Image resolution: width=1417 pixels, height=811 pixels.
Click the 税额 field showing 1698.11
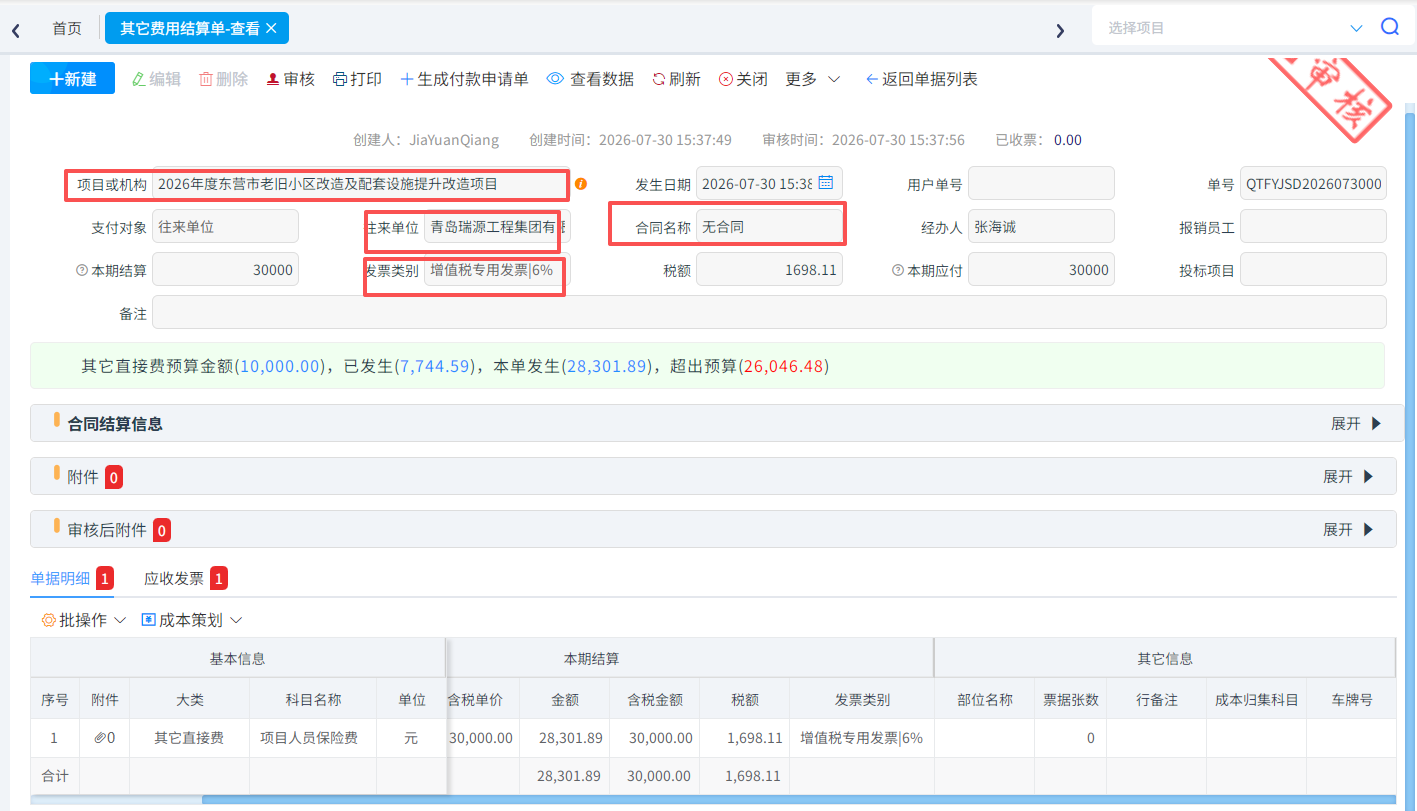[769, 269]
